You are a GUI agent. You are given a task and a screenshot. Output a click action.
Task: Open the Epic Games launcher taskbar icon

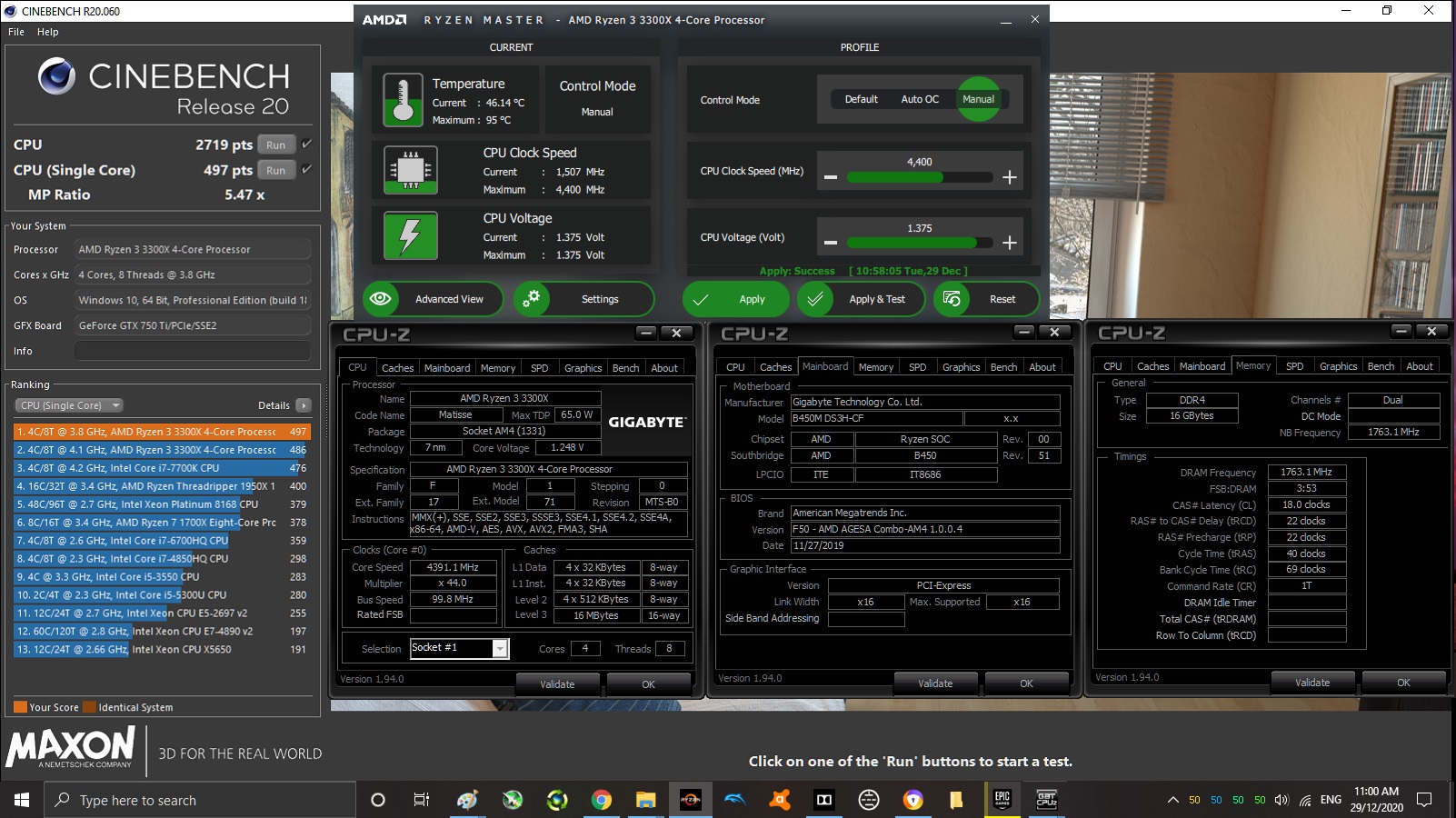(x=1002, y=800)
